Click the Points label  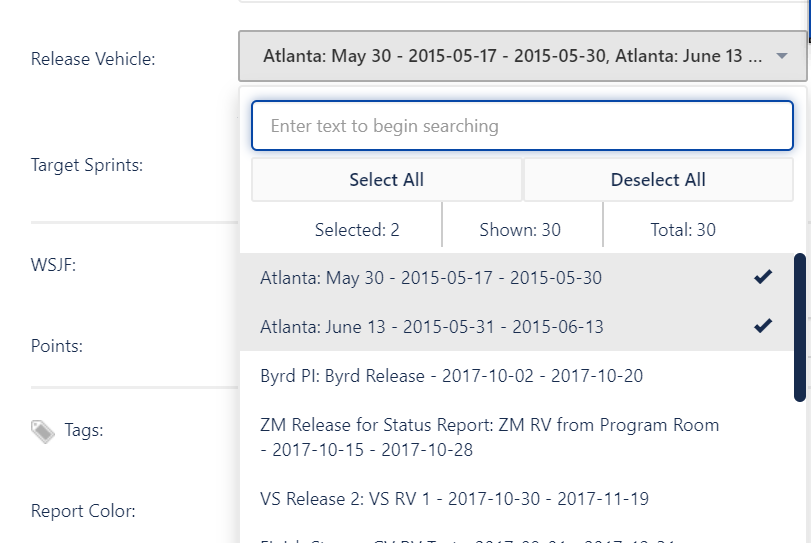coord(57,346)
